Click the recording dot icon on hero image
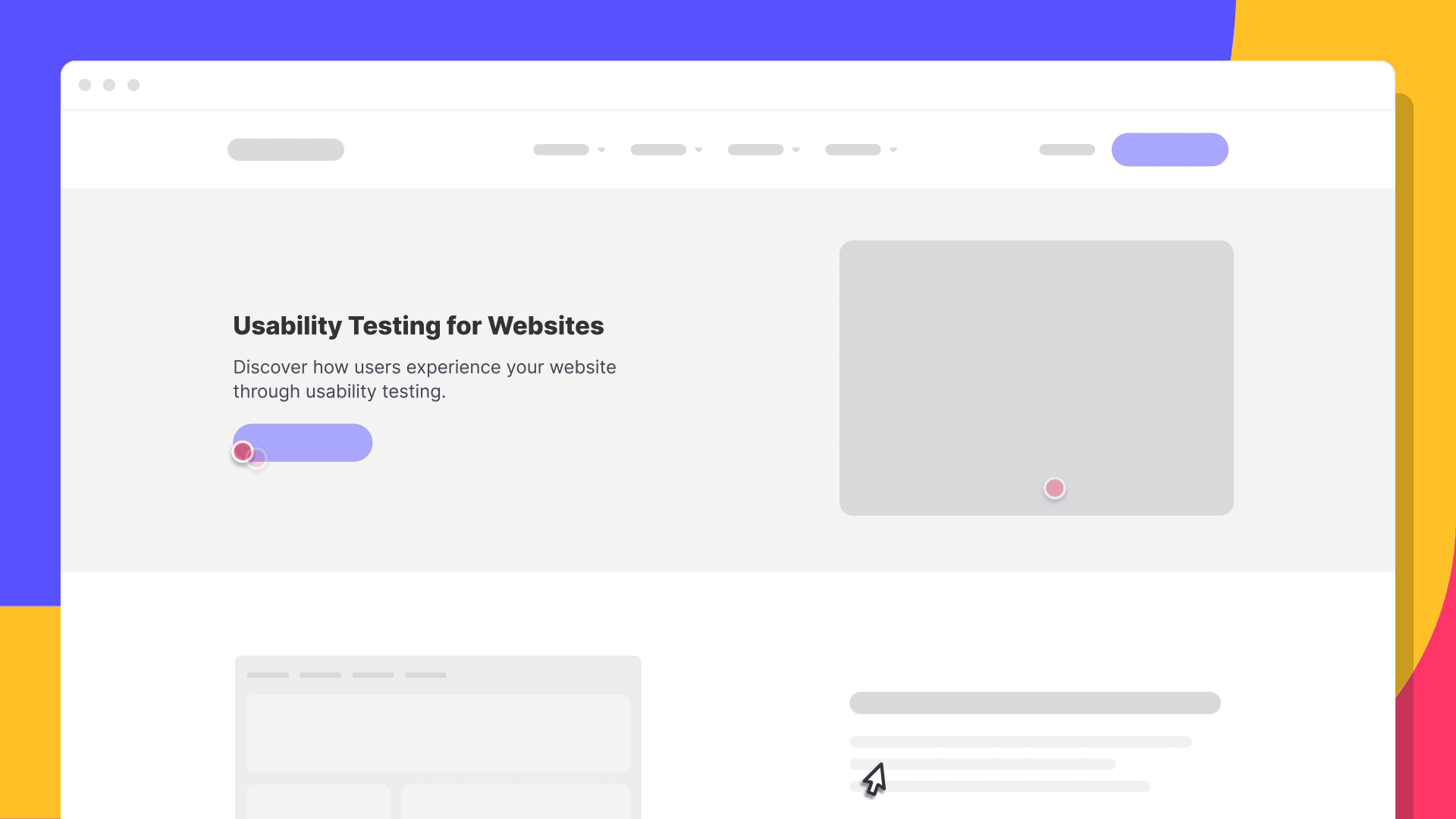 1054,488
